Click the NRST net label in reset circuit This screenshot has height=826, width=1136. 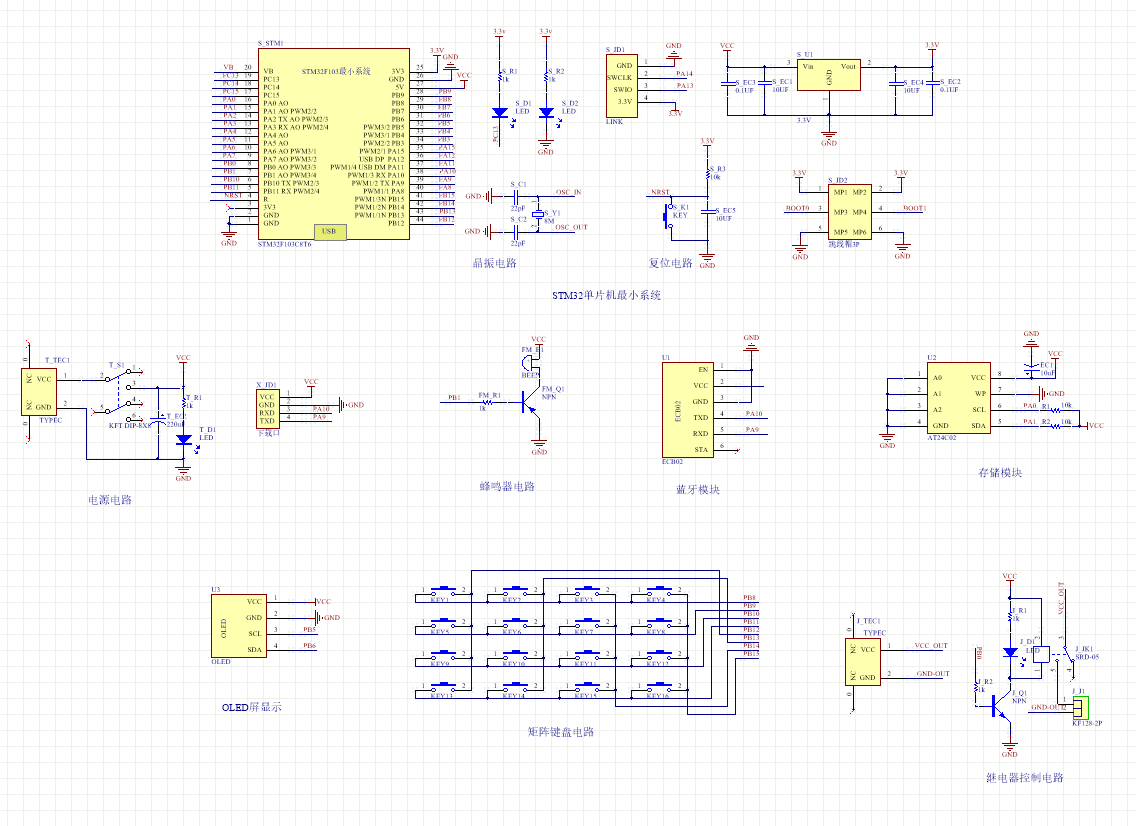point(660,192)
